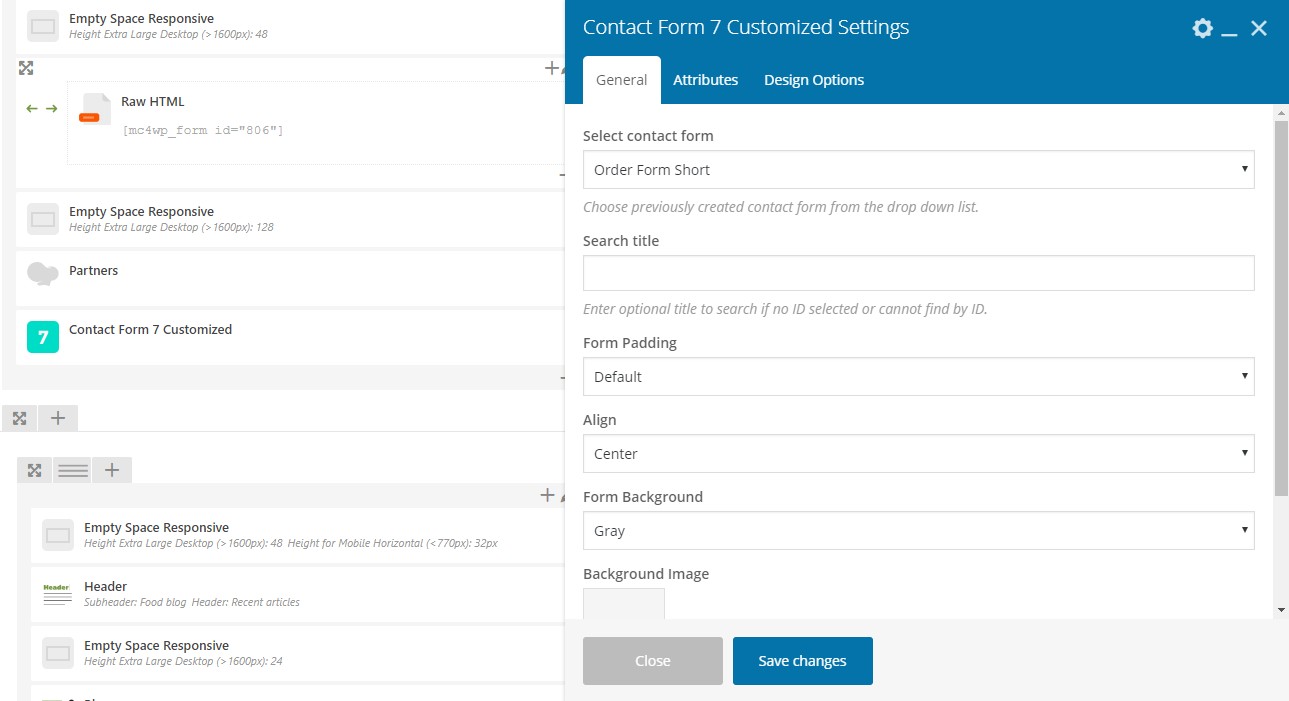Click plus button next to row layout icon
The height and width of the screenshot is (701, 1289).
(x=112, y=470)
